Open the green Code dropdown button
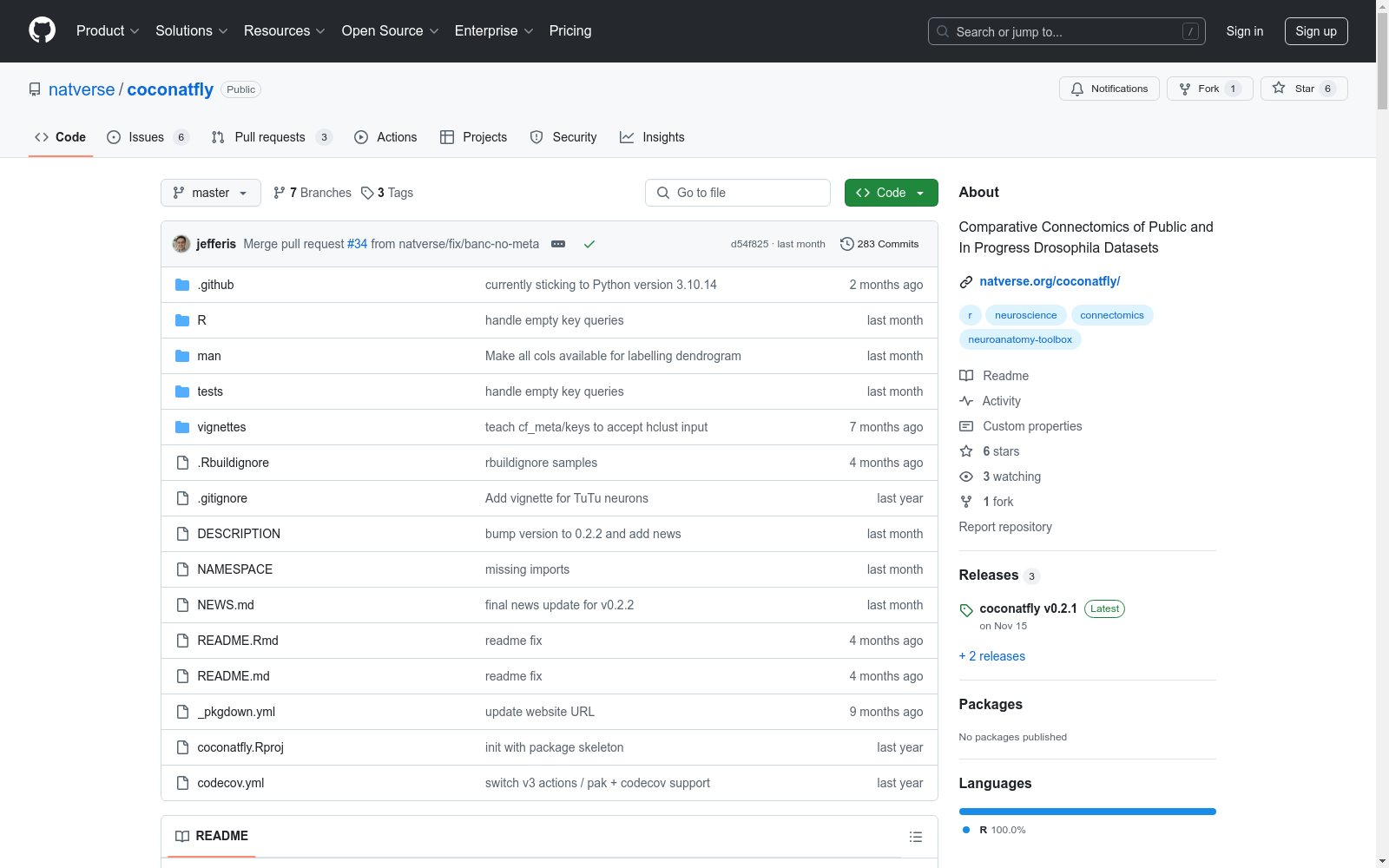 click(891, 193)
